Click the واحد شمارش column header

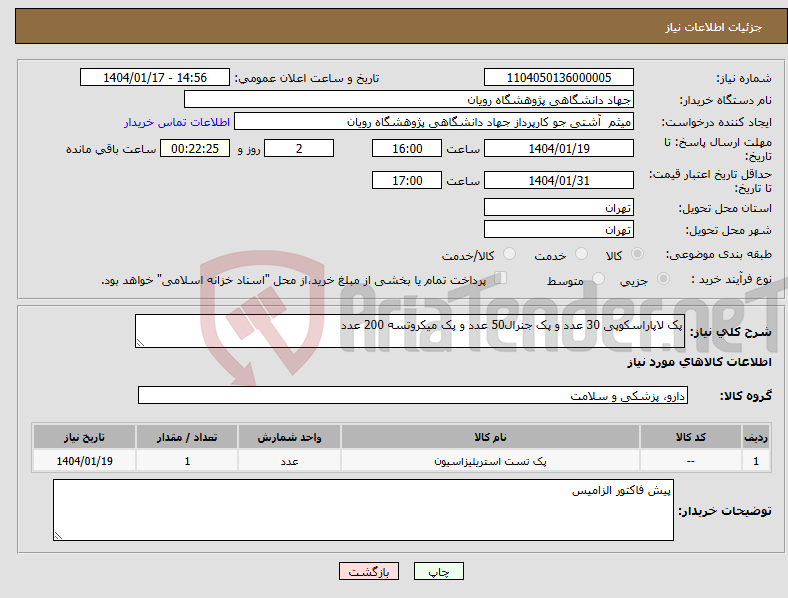pos(289,437)
